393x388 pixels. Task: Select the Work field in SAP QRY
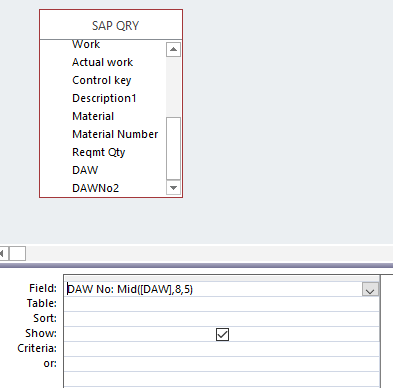pos(86,44)
